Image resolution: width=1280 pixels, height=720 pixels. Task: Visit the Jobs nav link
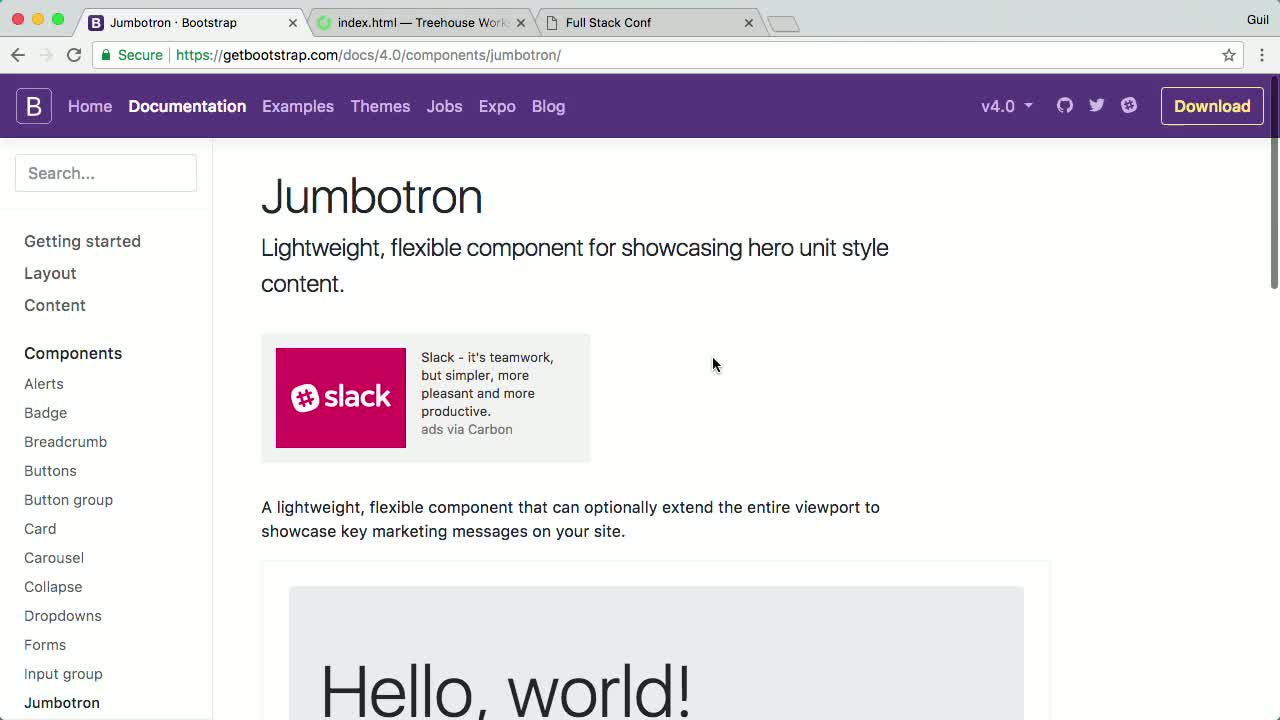(x=444, y=106)
